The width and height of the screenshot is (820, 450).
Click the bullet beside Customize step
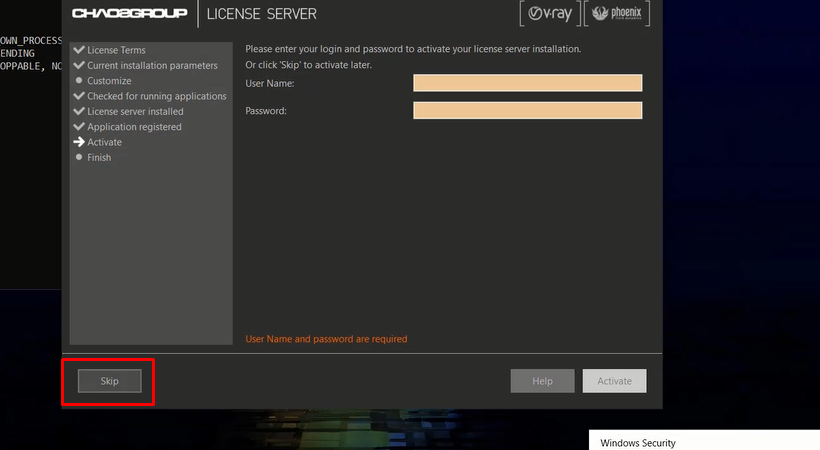79,81
